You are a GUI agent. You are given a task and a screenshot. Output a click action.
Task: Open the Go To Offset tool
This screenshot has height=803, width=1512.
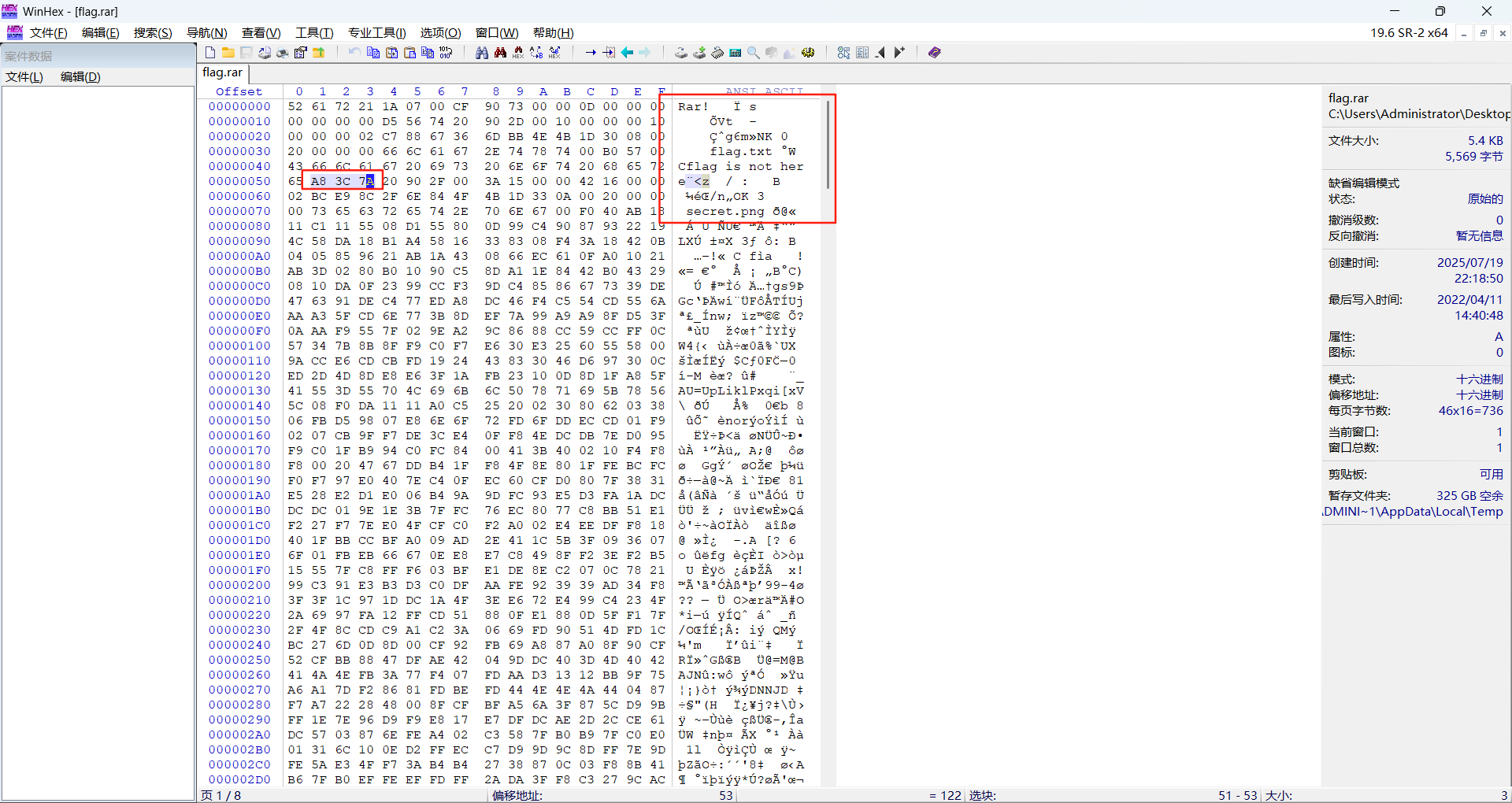tap(590, 52)
